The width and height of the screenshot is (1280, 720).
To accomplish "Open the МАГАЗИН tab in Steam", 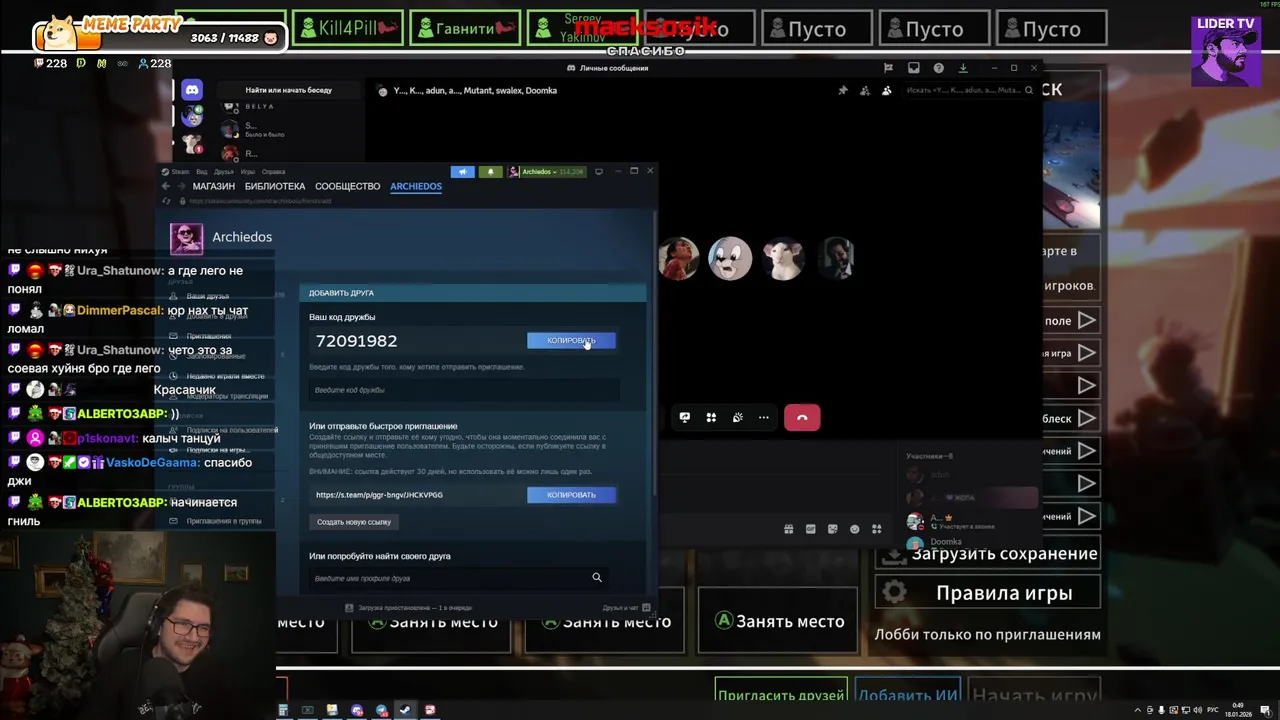I will coord(214,187).
